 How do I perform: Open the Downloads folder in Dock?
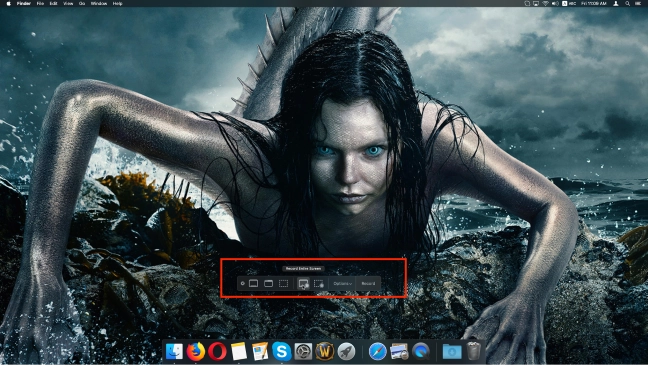tap(452, 351)
